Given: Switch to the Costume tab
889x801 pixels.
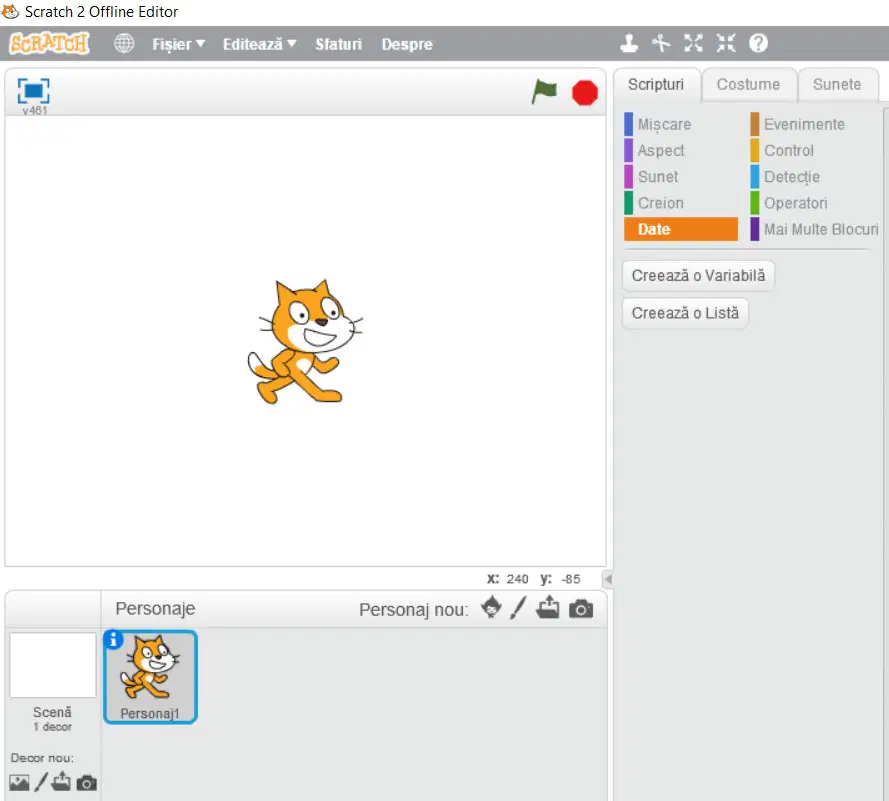Looking at the screenshot, I should (748, 84).
